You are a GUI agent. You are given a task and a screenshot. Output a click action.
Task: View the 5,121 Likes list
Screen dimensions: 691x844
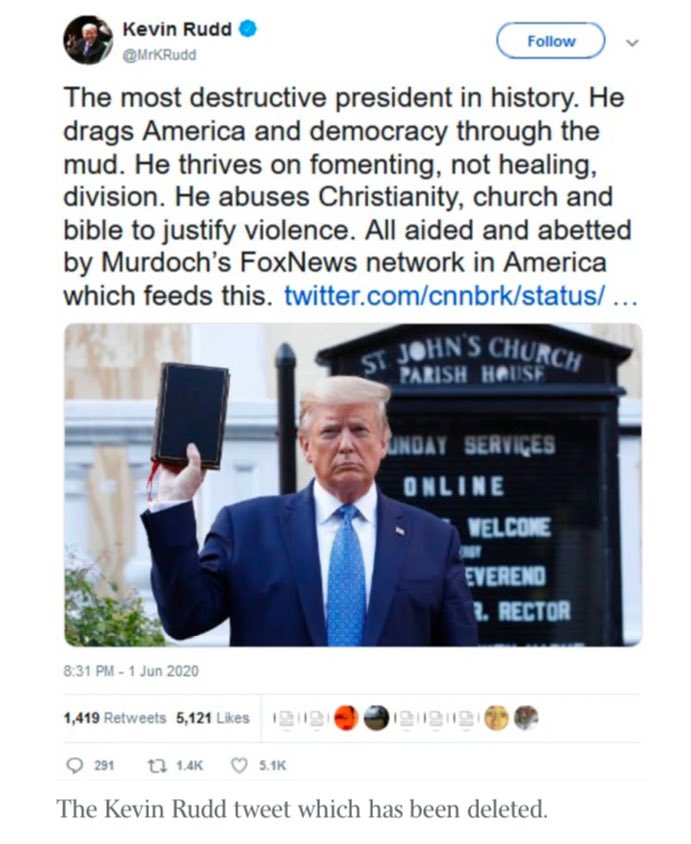pyautogui.click(x=212, y=718)
